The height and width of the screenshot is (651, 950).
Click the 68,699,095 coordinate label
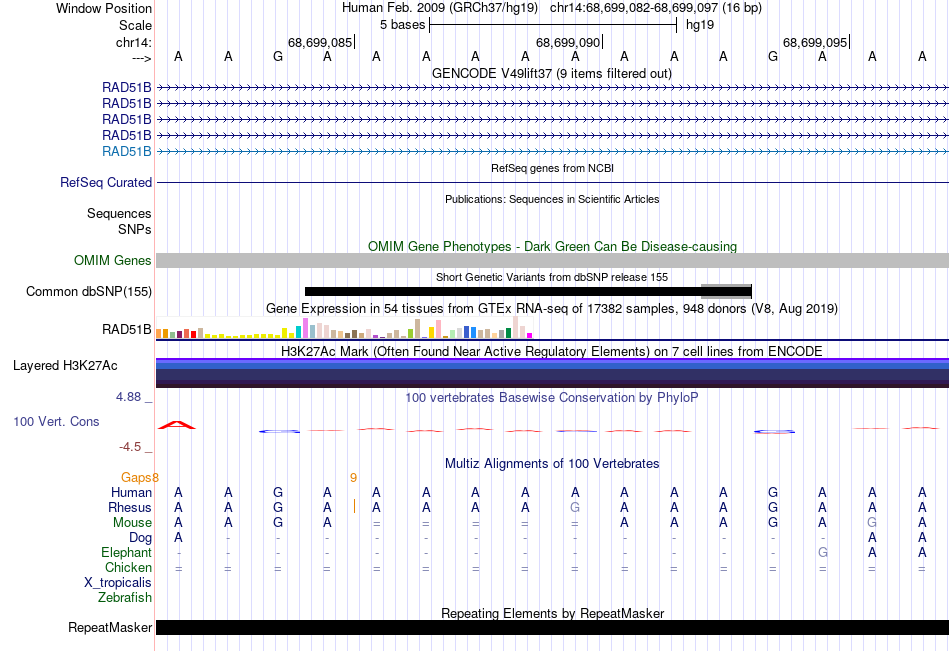tap(815, 42)
